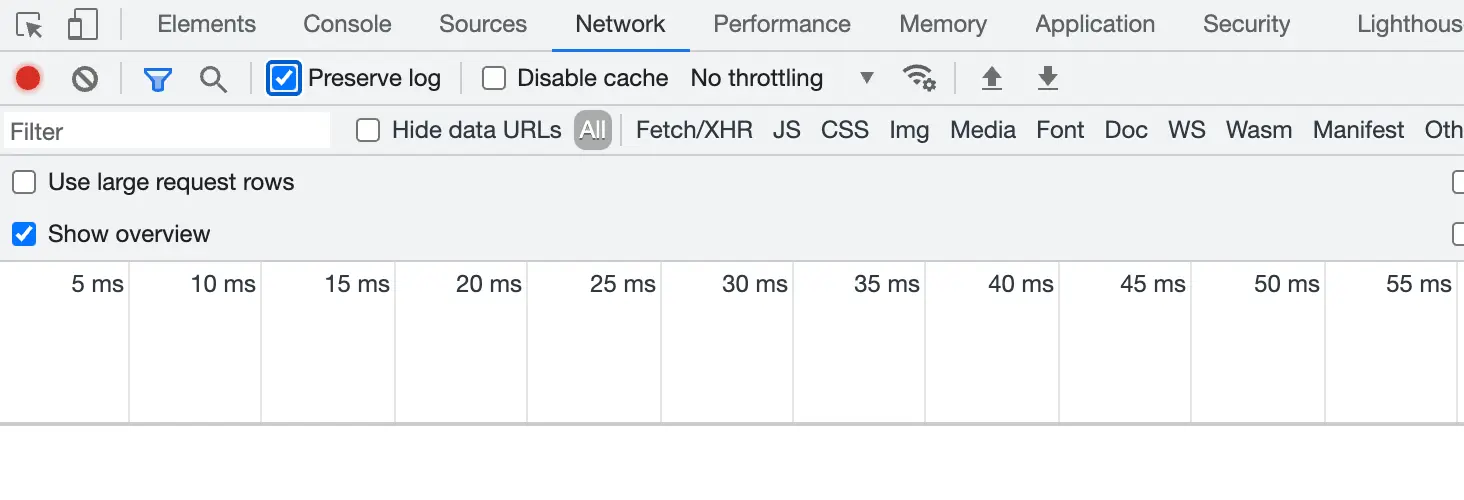Viewport: 1464px width, 500px height.
Task: Filter requests by Fetch/XHR type
Action: point(694,130)
